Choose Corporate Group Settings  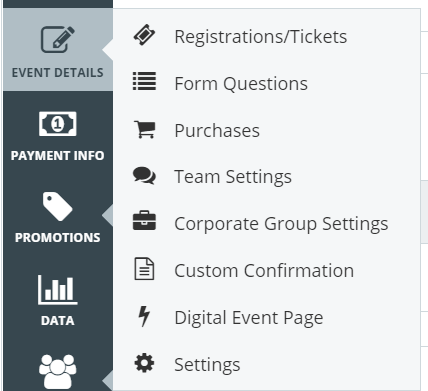pyautogui.click(x=281, y=224)
